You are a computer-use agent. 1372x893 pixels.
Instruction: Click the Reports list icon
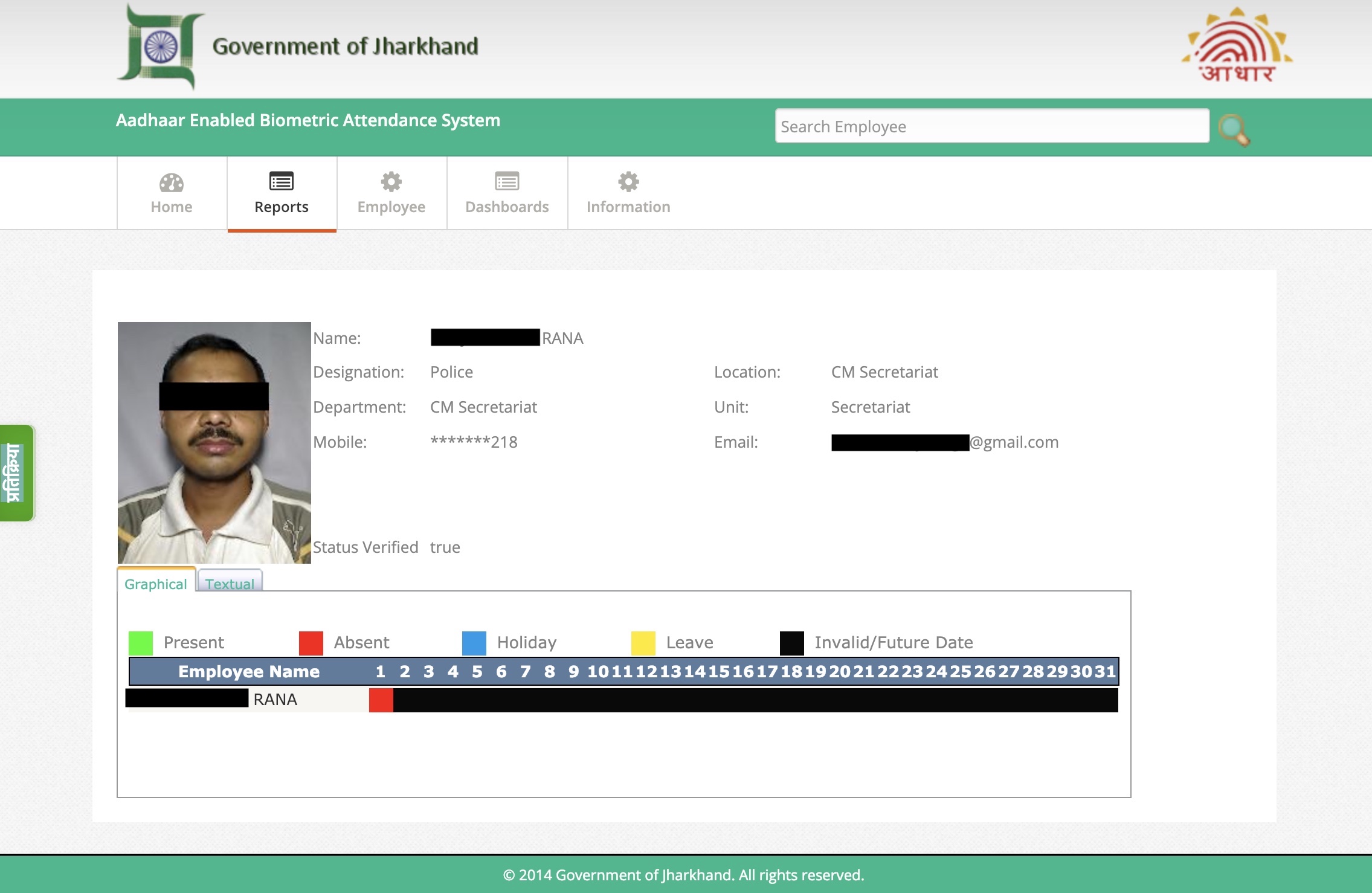282,181
